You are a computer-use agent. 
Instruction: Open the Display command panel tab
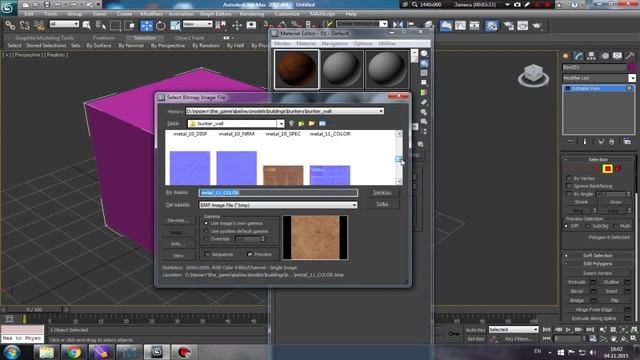click(x=617, y=56)
